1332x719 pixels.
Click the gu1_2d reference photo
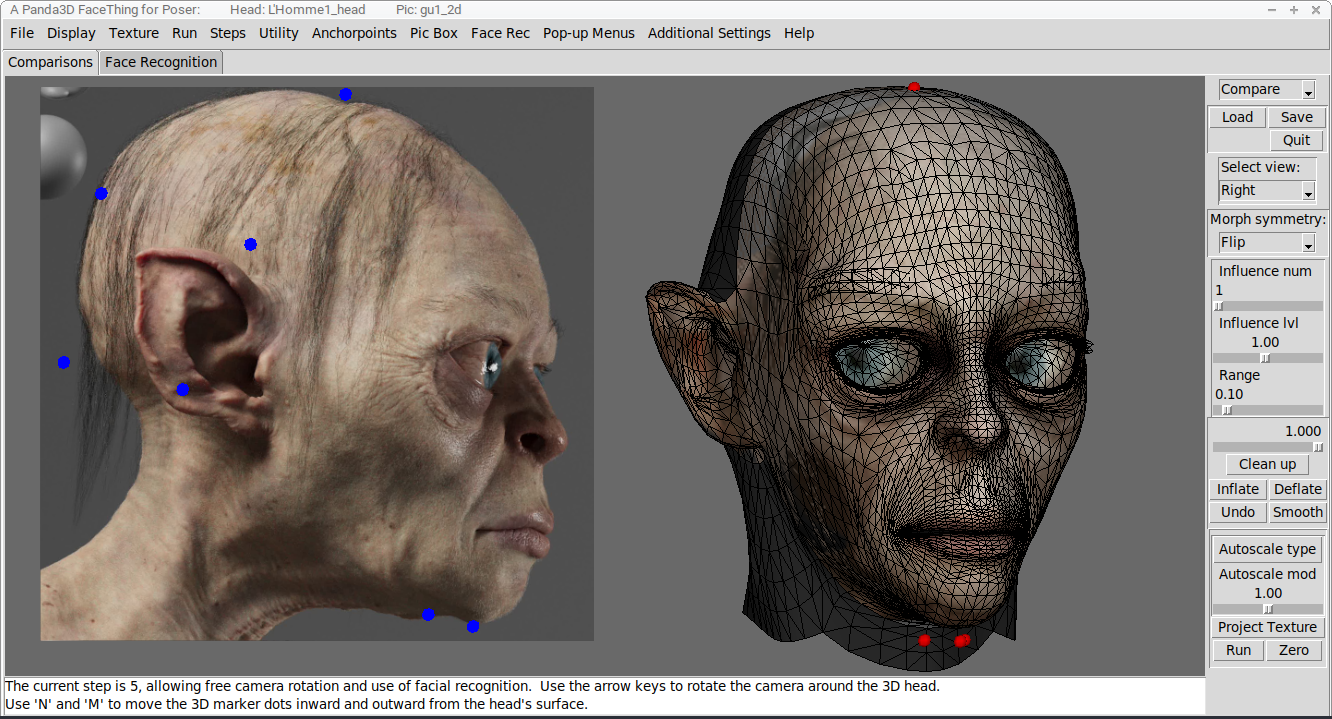click(x=317, y=364)
